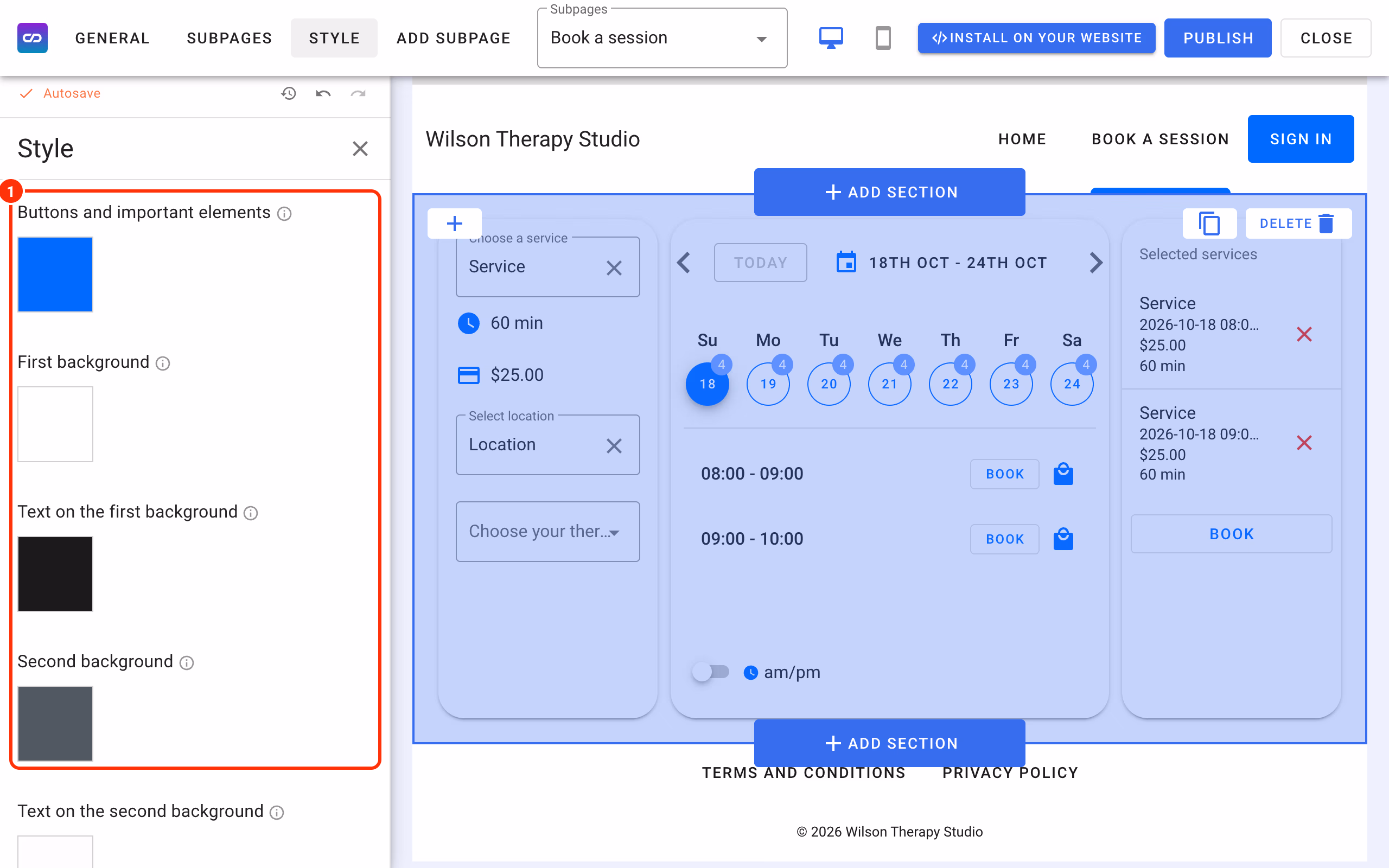Screen dimensions: 1389x868
Task: Open Choose your therapist dropdown
Action: [x=547, y=532]
